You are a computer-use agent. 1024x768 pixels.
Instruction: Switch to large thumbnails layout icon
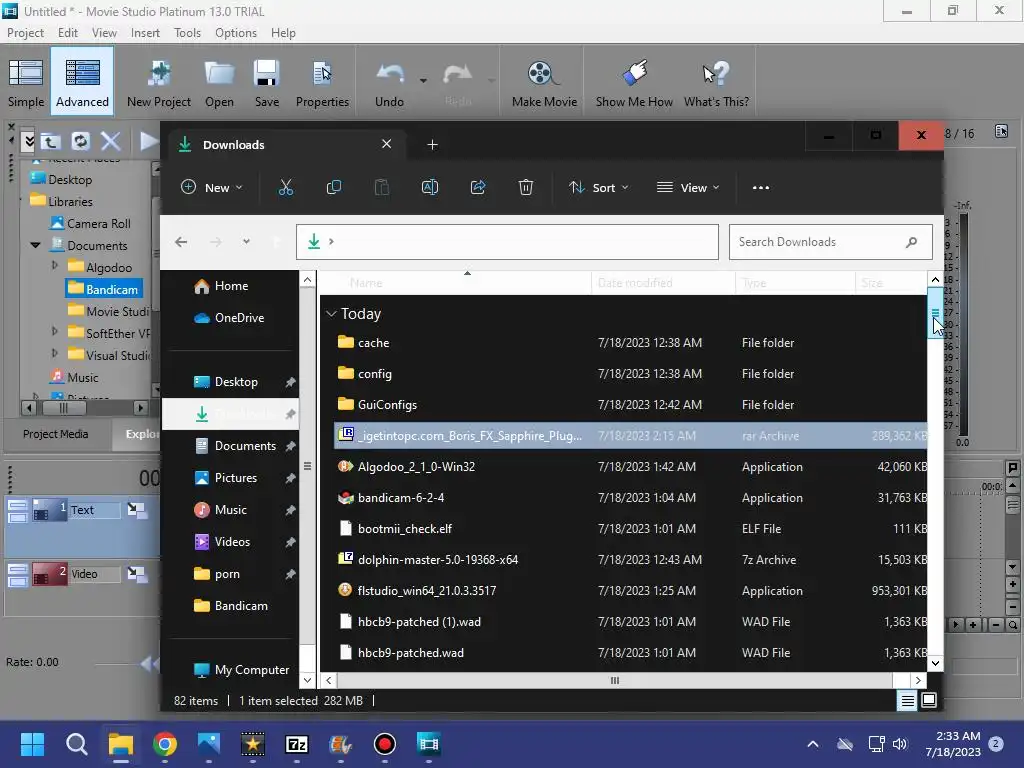pos(929,701)
